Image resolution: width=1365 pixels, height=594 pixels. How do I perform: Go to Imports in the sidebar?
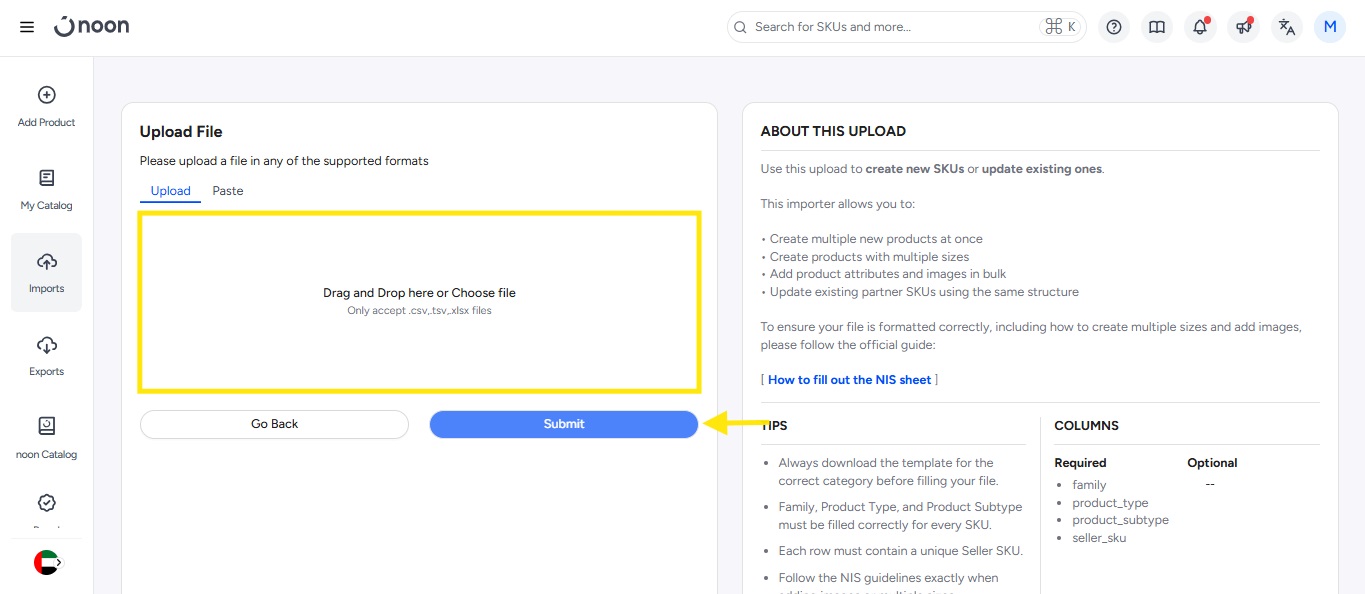click(x=46, y=272)
